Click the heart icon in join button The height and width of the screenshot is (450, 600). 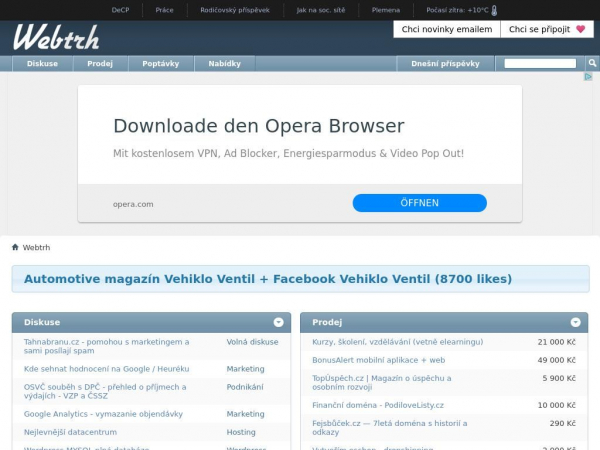(580, 29)
